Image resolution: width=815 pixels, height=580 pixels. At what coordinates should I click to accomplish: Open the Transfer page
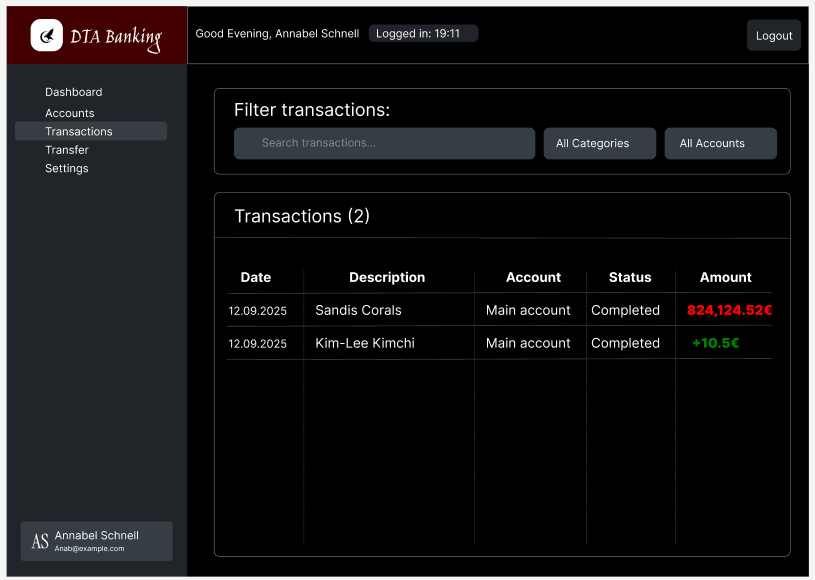pos(67,150)
